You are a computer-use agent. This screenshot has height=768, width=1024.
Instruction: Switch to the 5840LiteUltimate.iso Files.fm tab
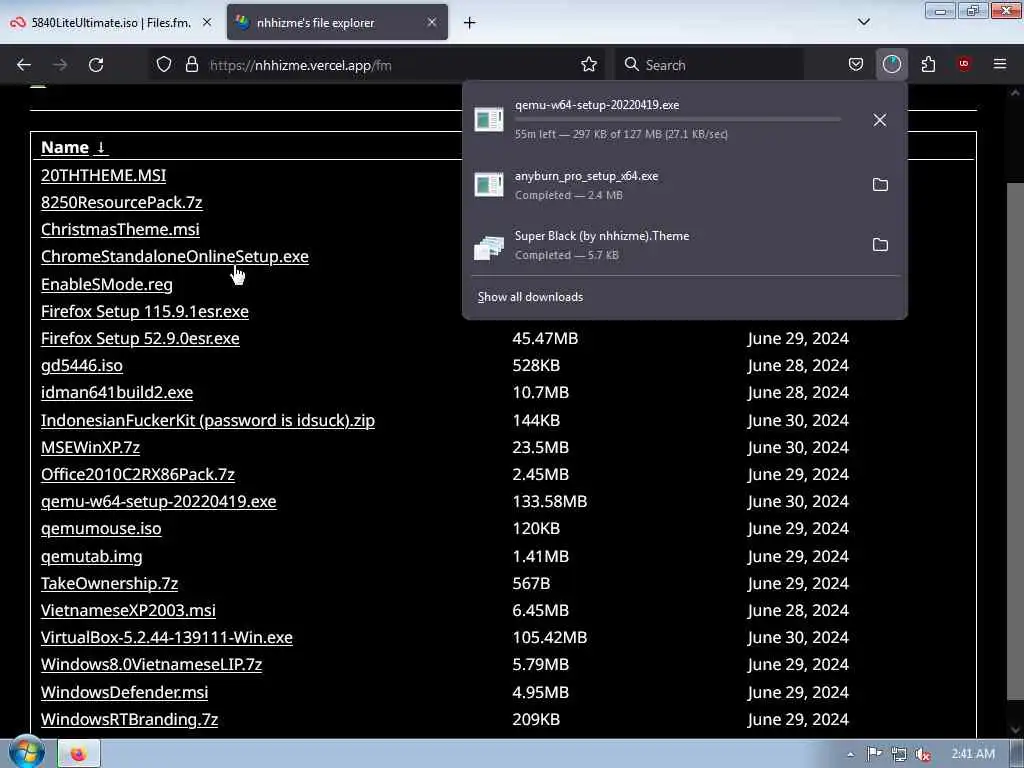[111, 22]
